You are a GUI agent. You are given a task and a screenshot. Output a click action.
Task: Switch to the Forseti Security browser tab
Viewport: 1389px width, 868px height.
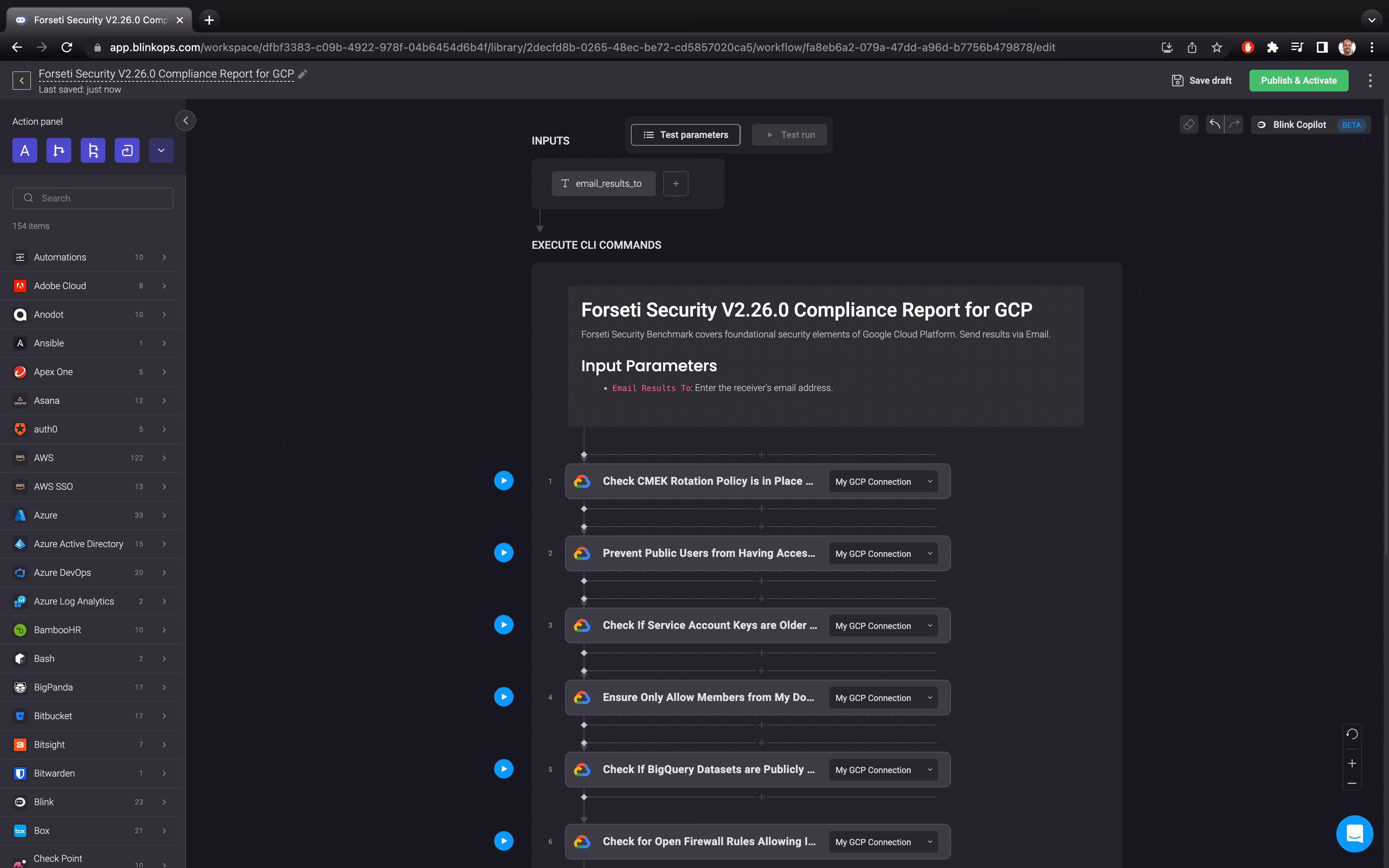pos(99,20)
